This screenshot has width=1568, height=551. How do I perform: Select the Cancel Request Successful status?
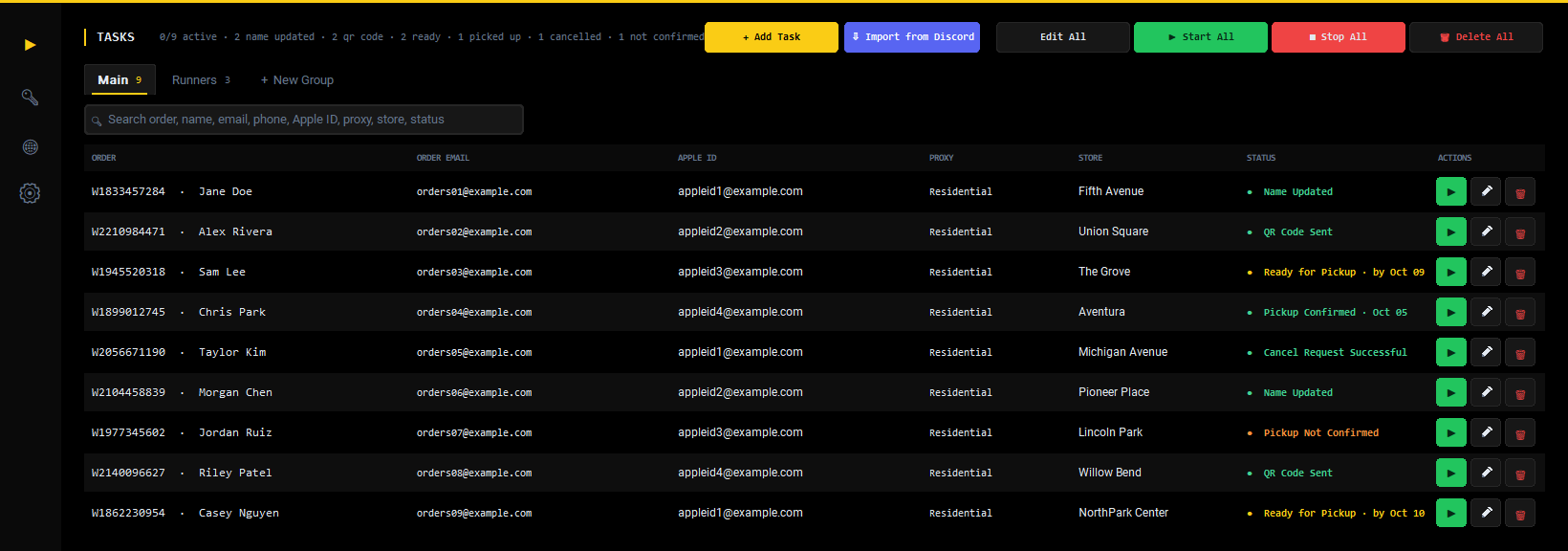(x=1336, y=352)
